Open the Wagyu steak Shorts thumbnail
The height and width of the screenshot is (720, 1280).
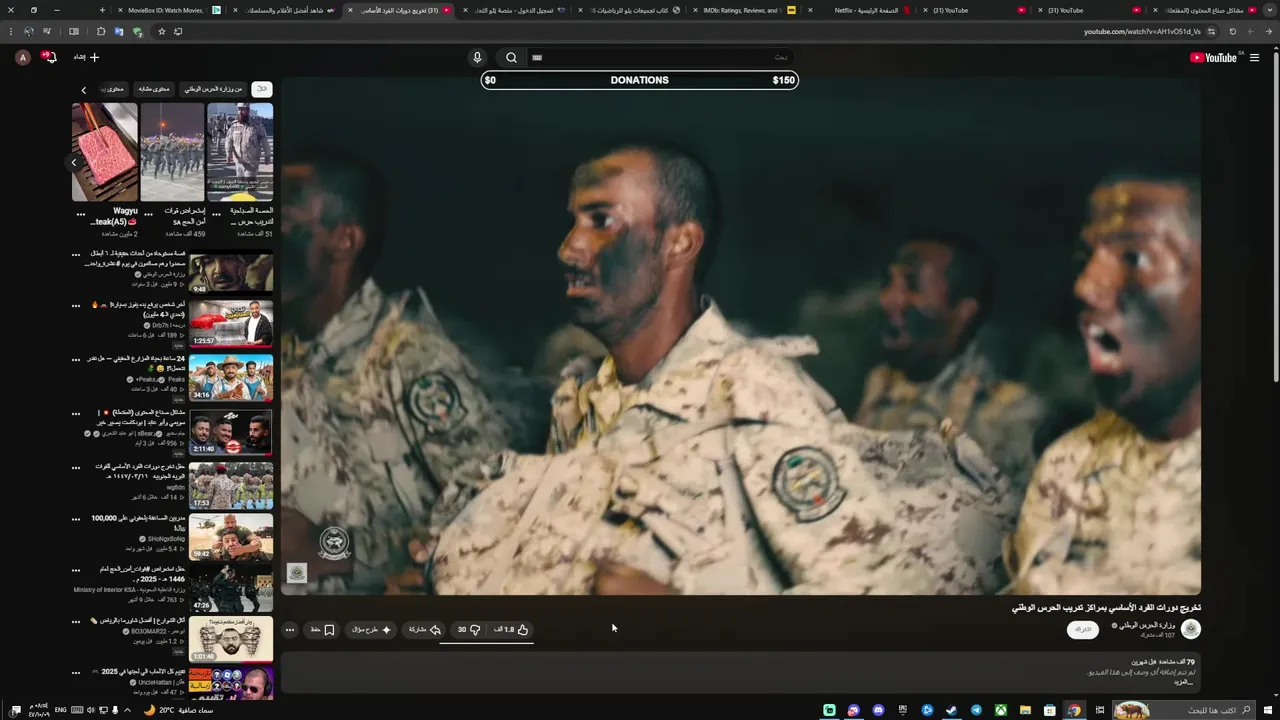[x=105, y=152]
